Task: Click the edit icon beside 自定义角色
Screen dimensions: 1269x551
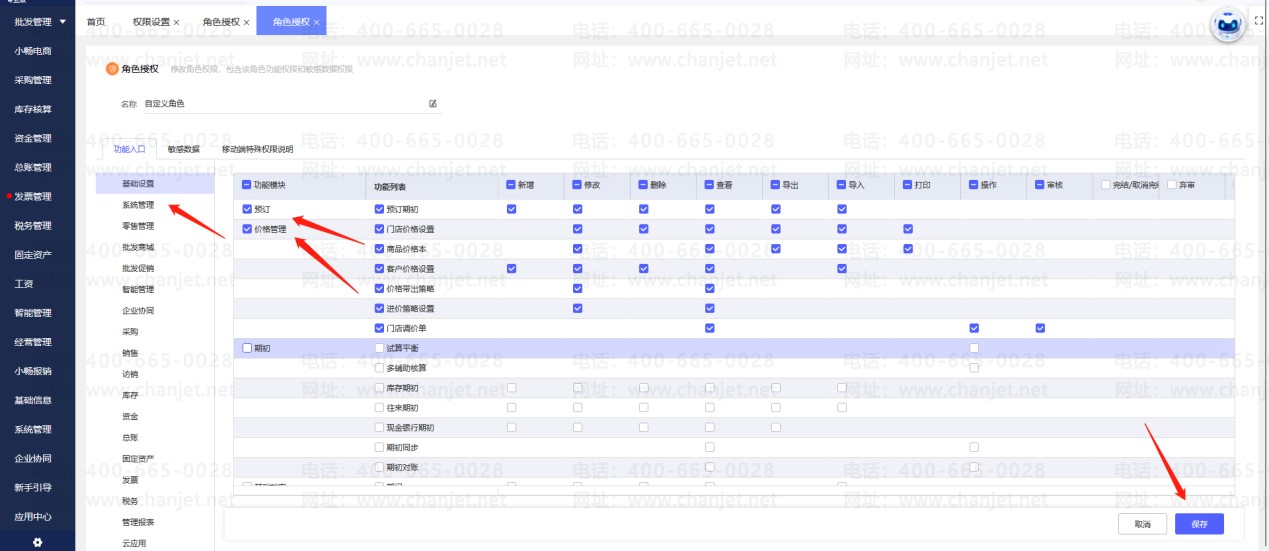Action: pos(433,103)
